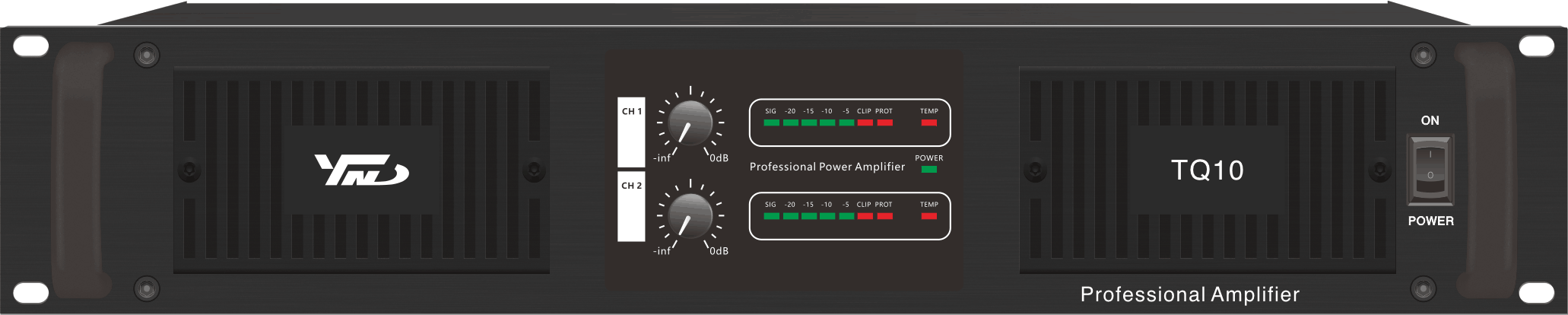The image size is (1568, 315).
Task: Click the CH 2 TEMP warning LED
Action: pos(928,216)
